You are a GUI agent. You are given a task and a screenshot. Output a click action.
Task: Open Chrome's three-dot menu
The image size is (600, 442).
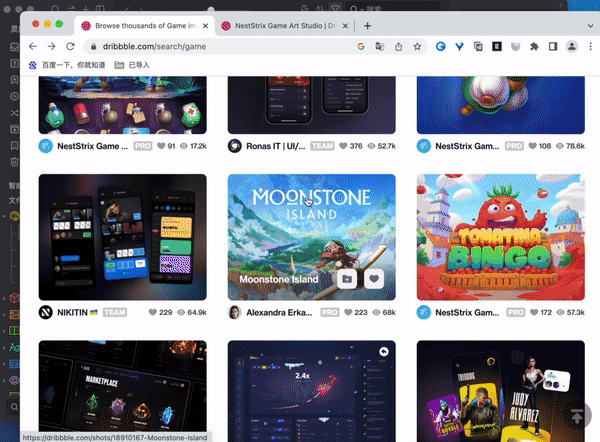point(590,47)
